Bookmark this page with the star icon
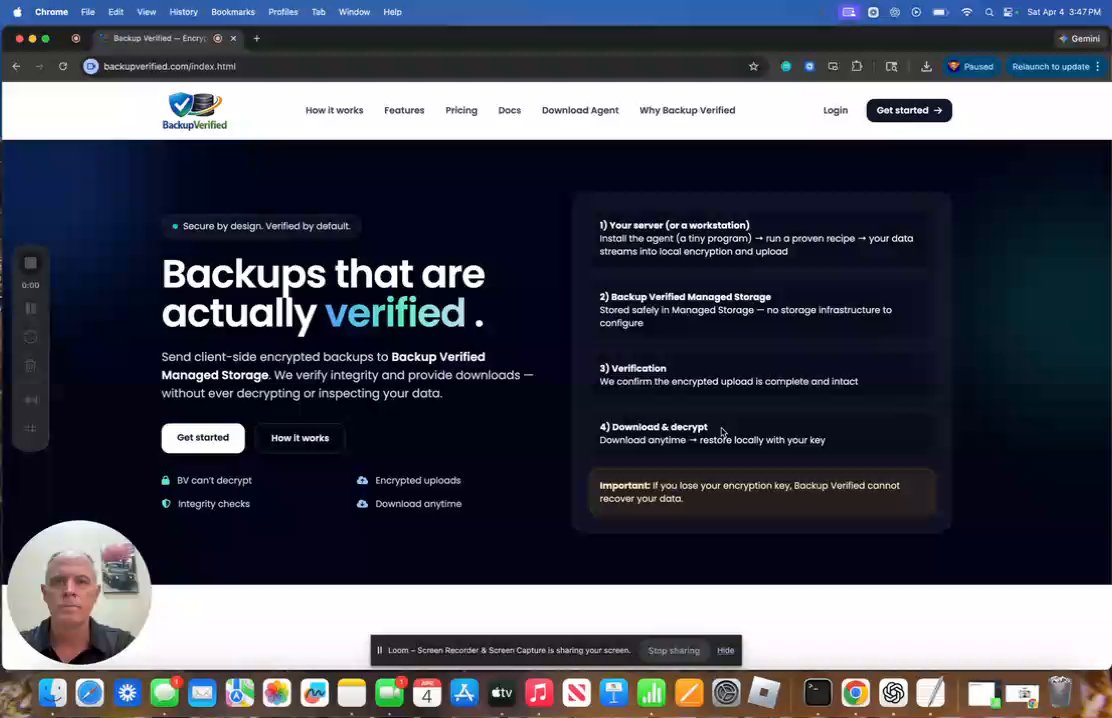This screenshot has height=718, width=1112. point(753,66)
